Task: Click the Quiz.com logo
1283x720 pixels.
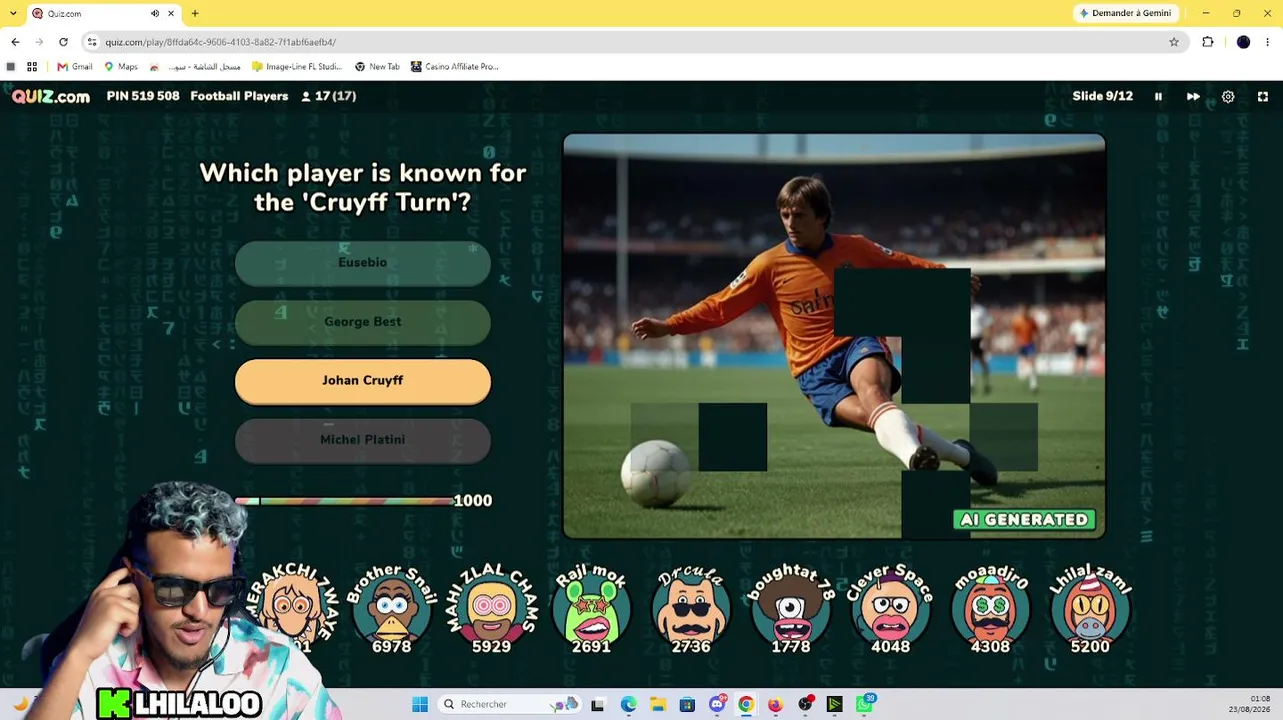Action: click(x=51, y=96)
